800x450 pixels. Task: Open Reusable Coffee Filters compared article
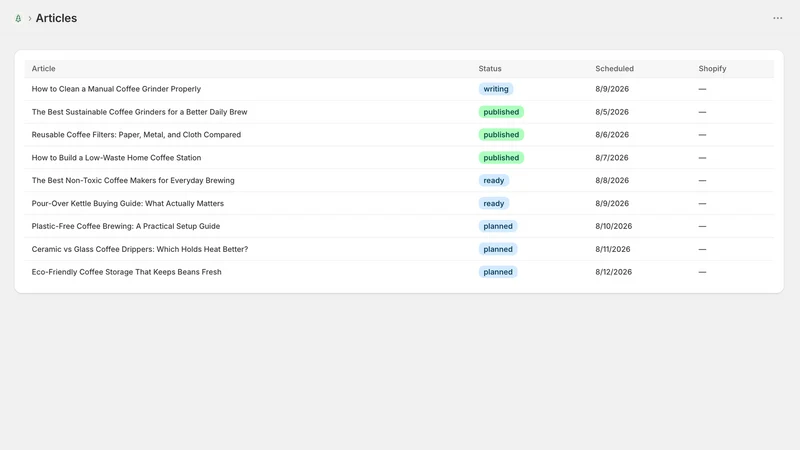[x=136, y=135]
